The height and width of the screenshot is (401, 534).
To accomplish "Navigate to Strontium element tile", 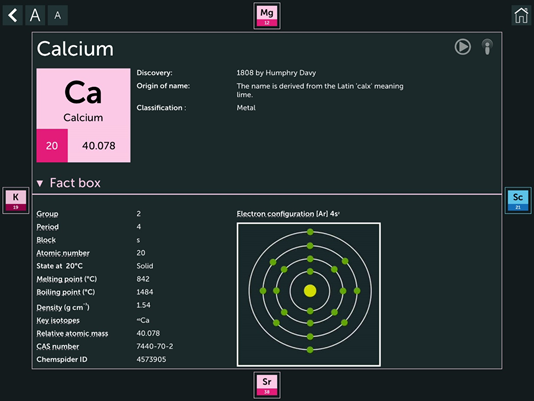I will tap(267, 385).
